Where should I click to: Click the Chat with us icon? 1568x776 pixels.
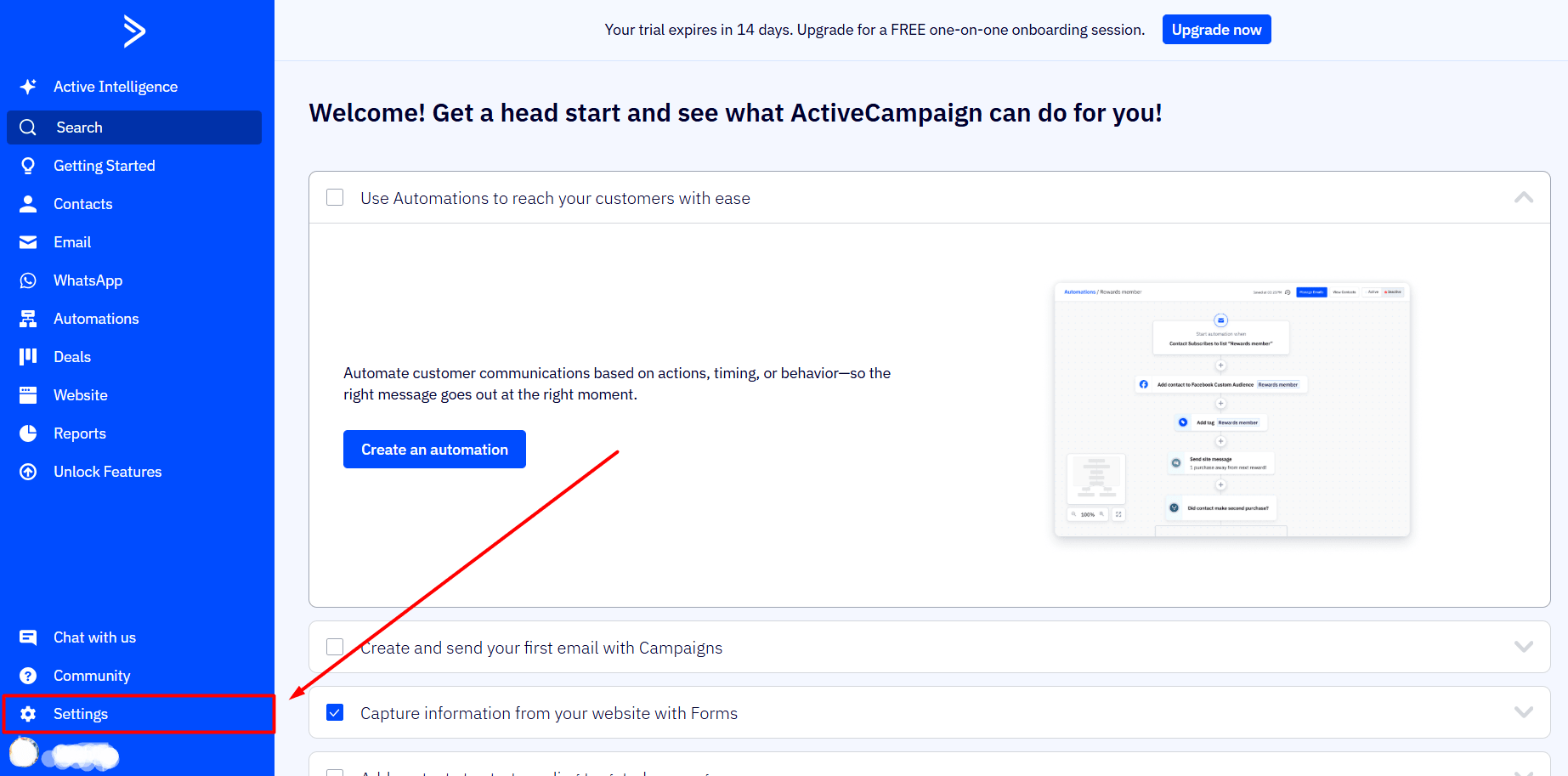coord(28,637)
